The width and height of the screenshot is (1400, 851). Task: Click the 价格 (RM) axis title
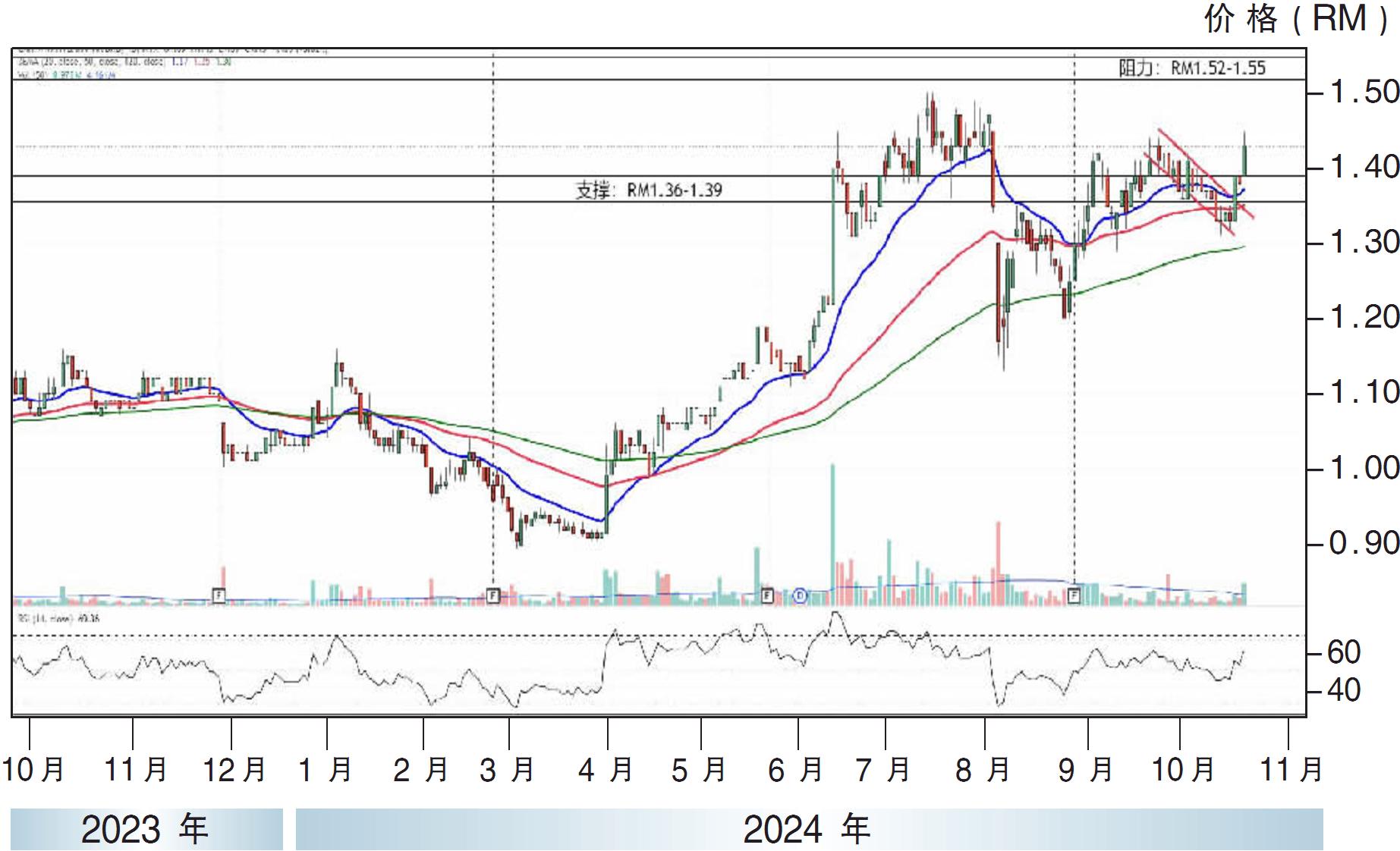pyautogui.click(x=1296, y=19)
